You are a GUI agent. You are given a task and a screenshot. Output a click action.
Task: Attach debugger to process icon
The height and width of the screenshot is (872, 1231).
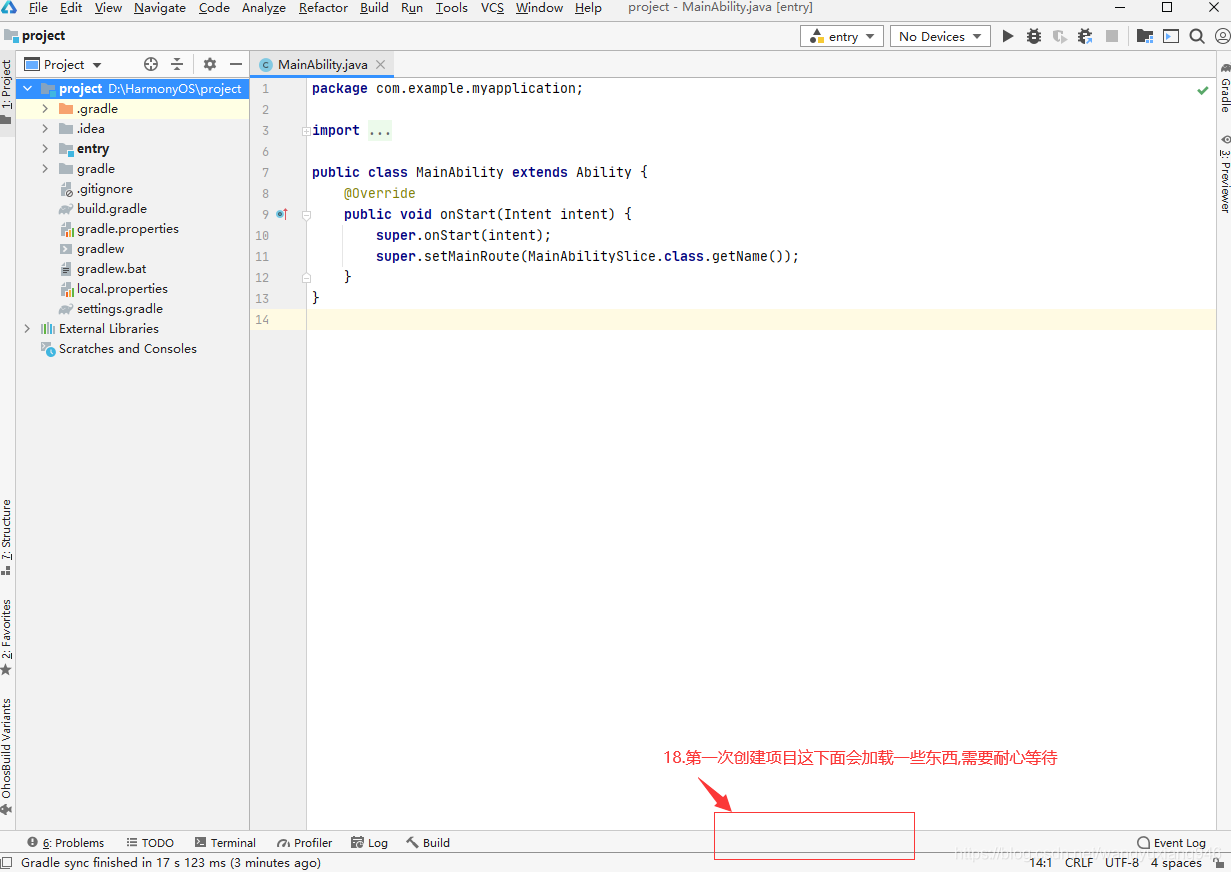pos(1085,36)
